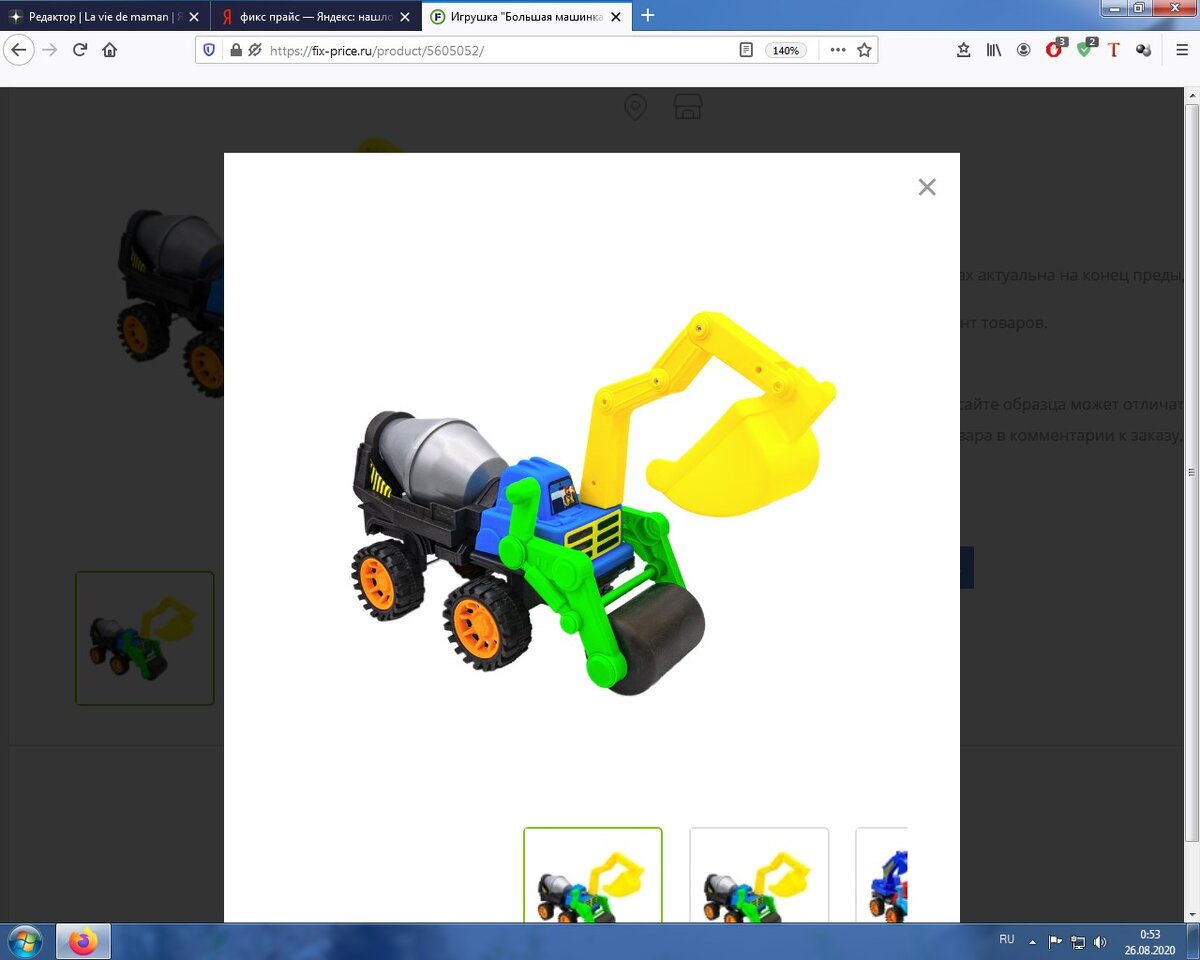Open the green shield extension

click(x=1086, y=49)
